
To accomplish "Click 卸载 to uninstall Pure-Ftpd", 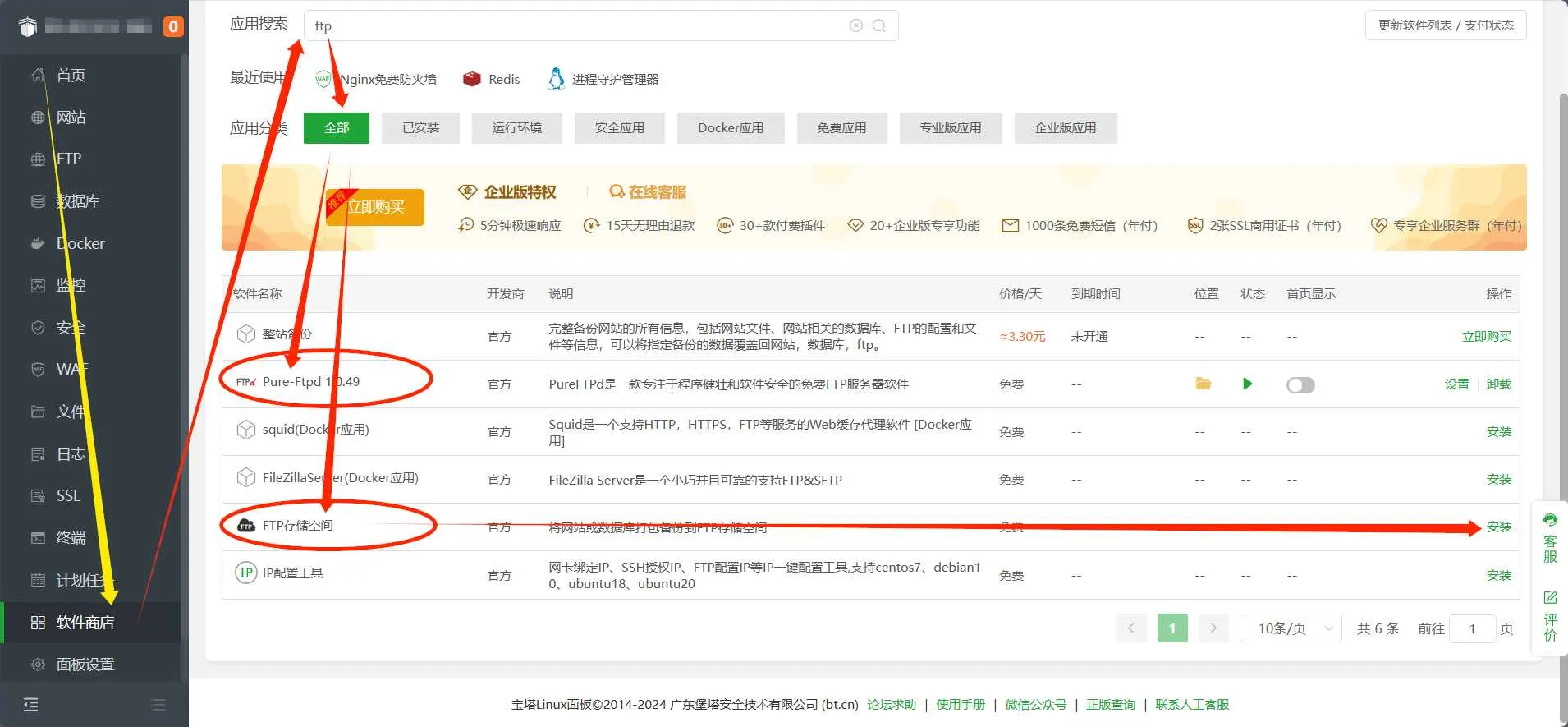I will [x=1499, y=384].
